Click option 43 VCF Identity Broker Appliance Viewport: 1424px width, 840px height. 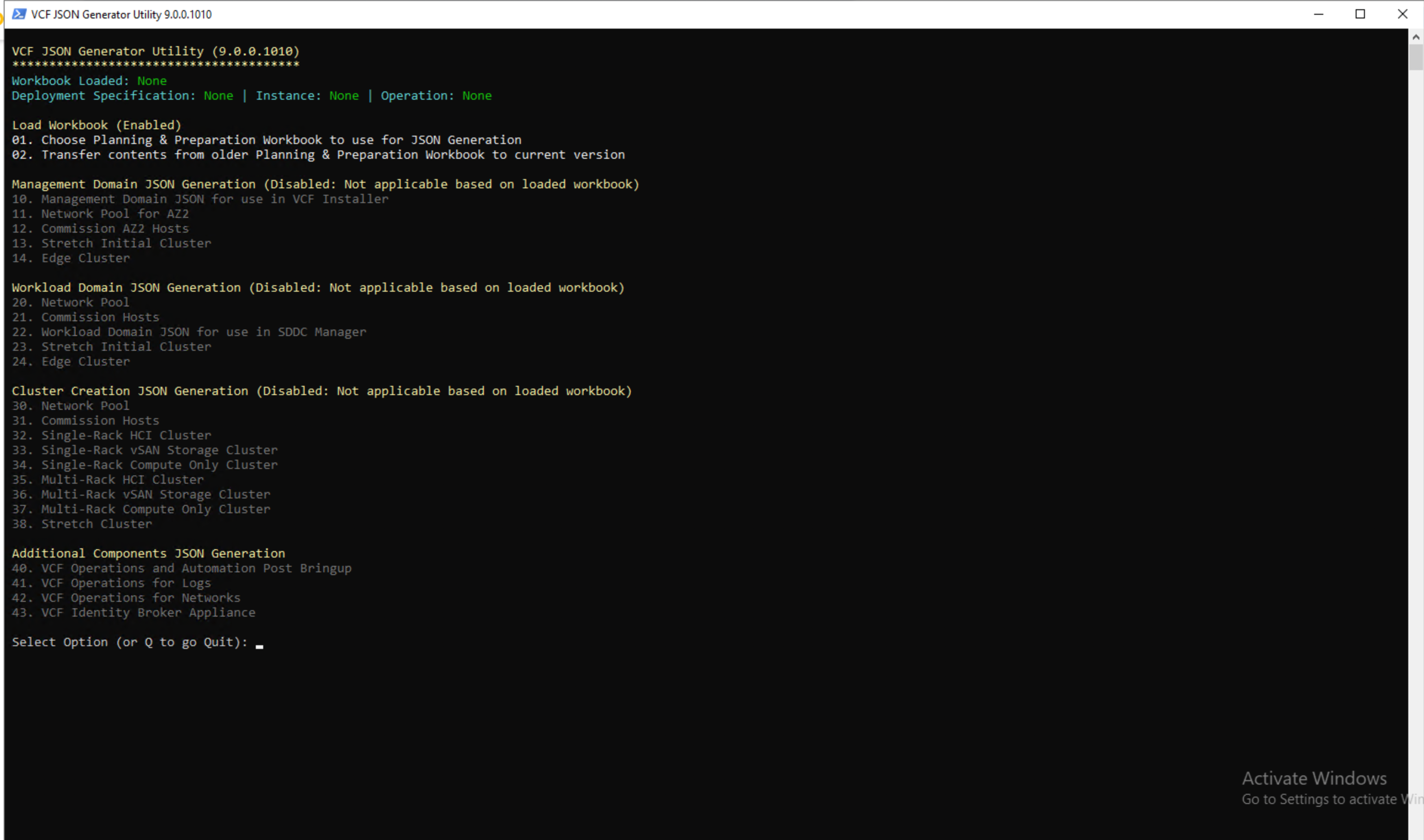click(133, 612)
